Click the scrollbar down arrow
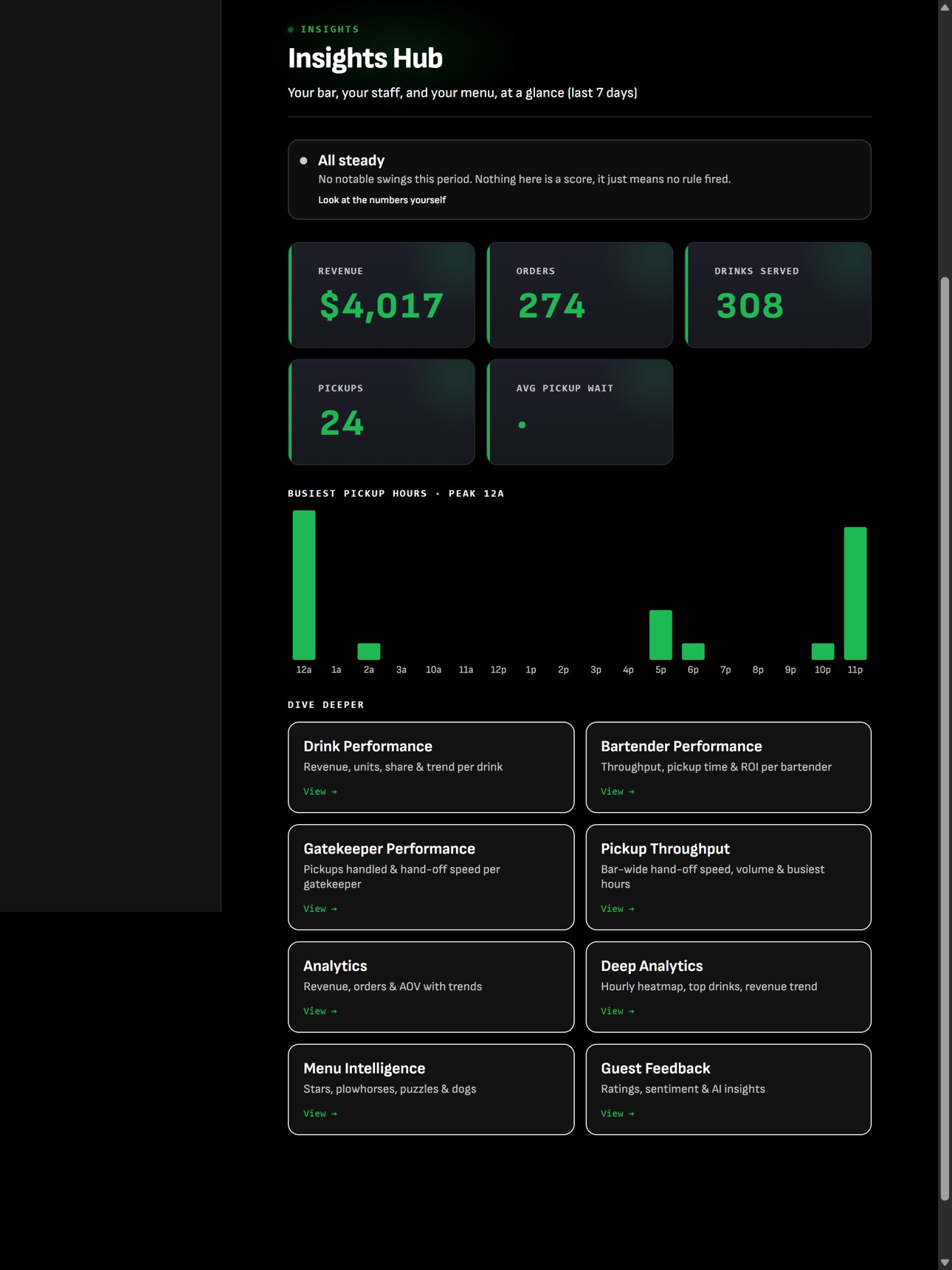 (x=945, y=1263)
